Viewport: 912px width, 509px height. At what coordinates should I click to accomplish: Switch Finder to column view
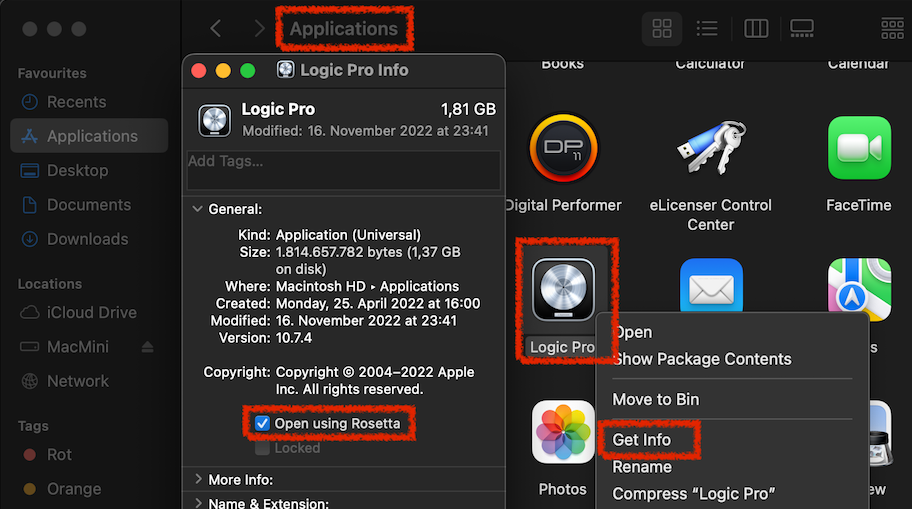click(756, 29)
